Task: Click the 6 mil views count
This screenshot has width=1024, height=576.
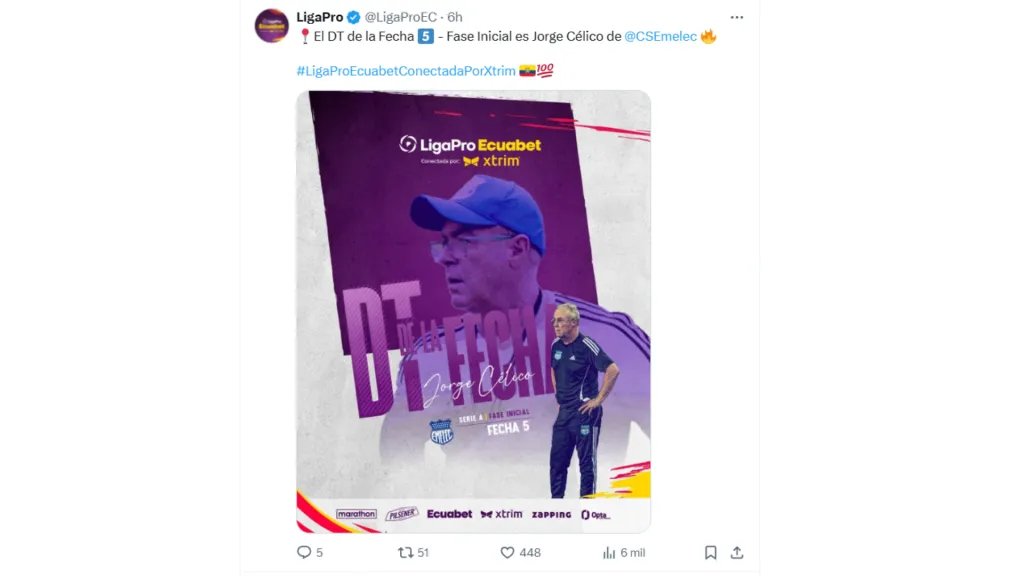Action: pyautogui.click(x=632, y=552)
